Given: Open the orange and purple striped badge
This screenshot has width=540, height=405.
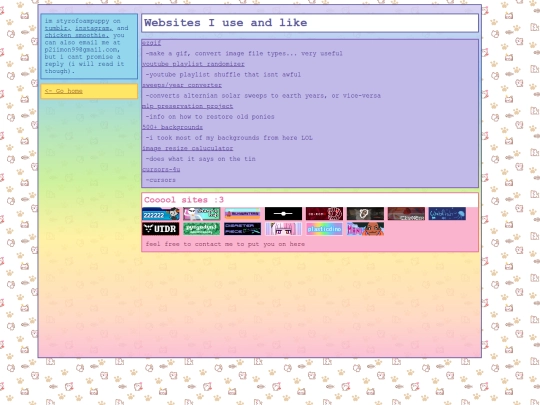Looking at the screenshot, I should click(x=242, y=214).
